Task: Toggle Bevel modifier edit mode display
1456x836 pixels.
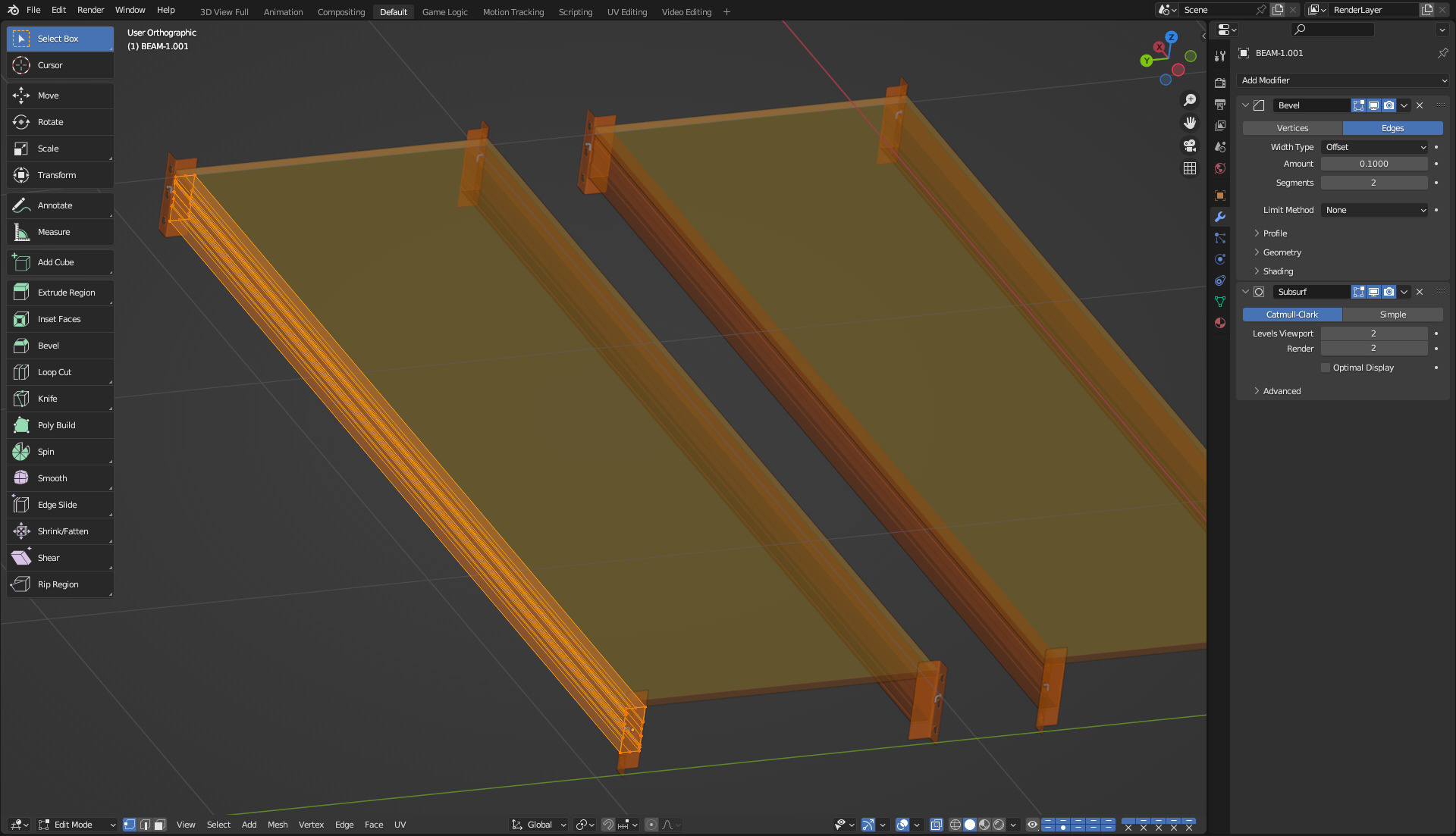Action: (1359, 105)
